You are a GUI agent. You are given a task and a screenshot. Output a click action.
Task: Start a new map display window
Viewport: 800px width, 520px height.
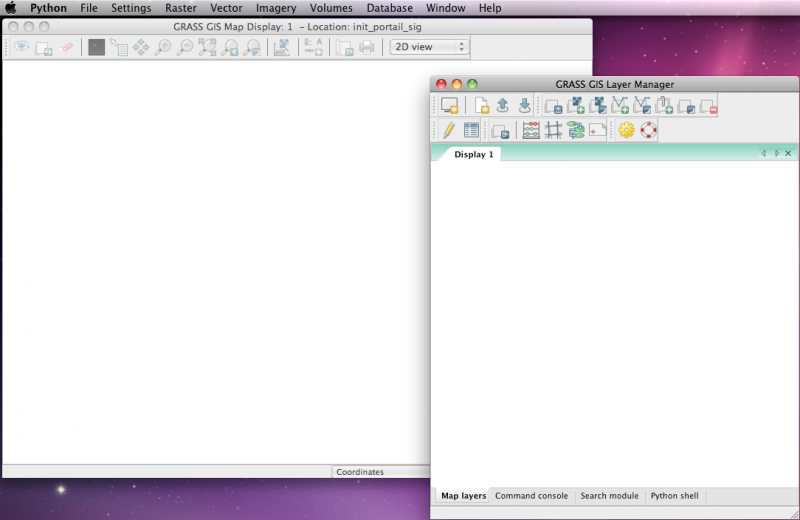[450, 106]
